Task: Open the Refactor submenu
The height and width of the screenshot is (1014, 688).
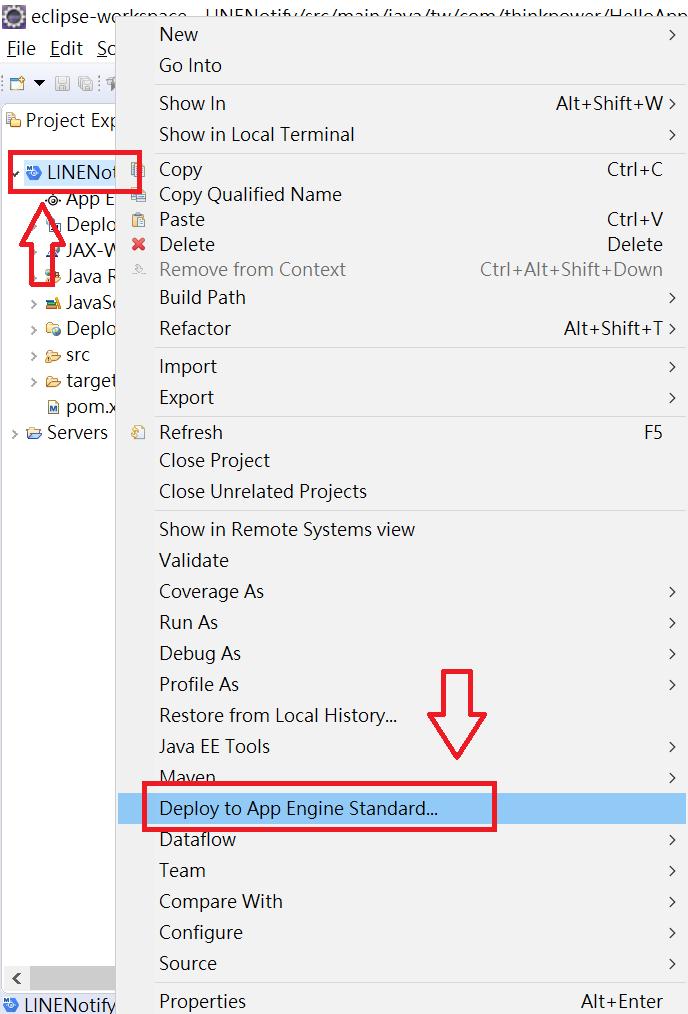Action: [402, 329]
